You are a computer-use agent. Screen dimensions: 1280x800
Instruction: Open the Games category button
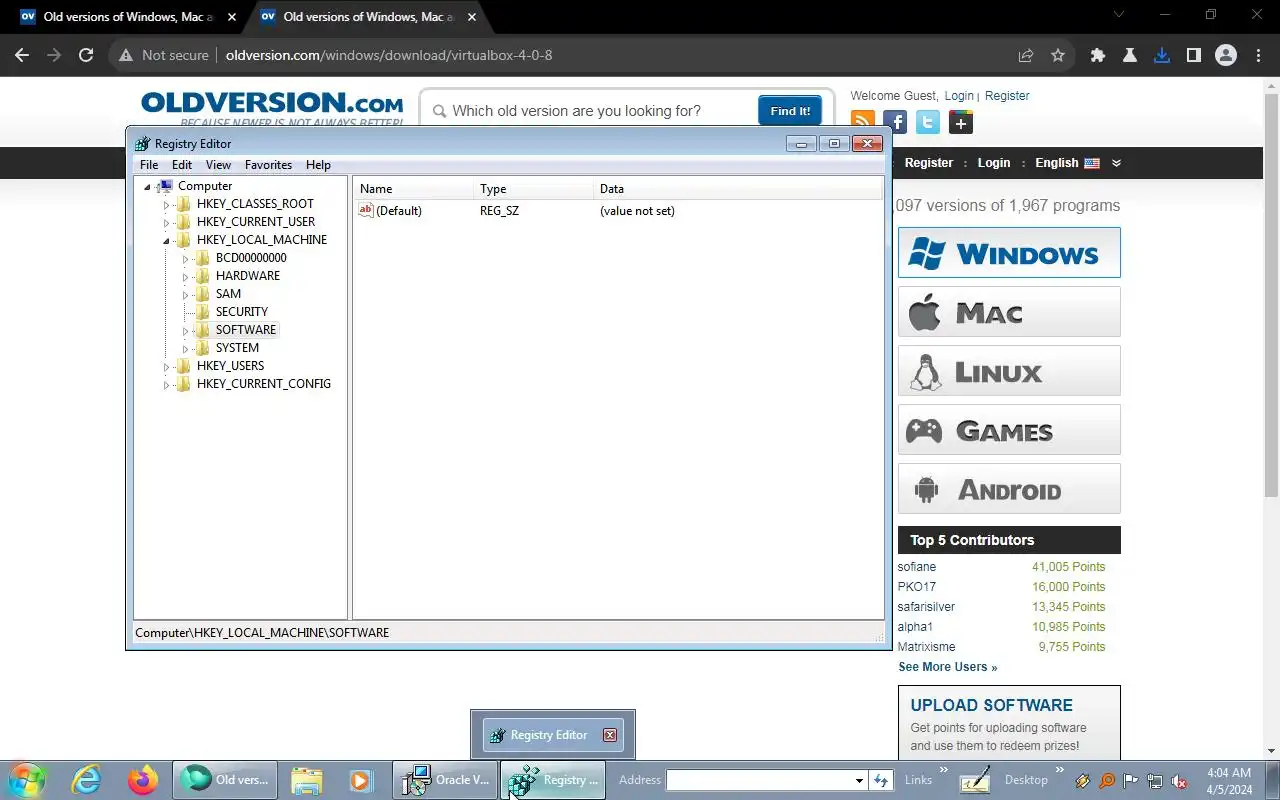tap(1009, 430)
